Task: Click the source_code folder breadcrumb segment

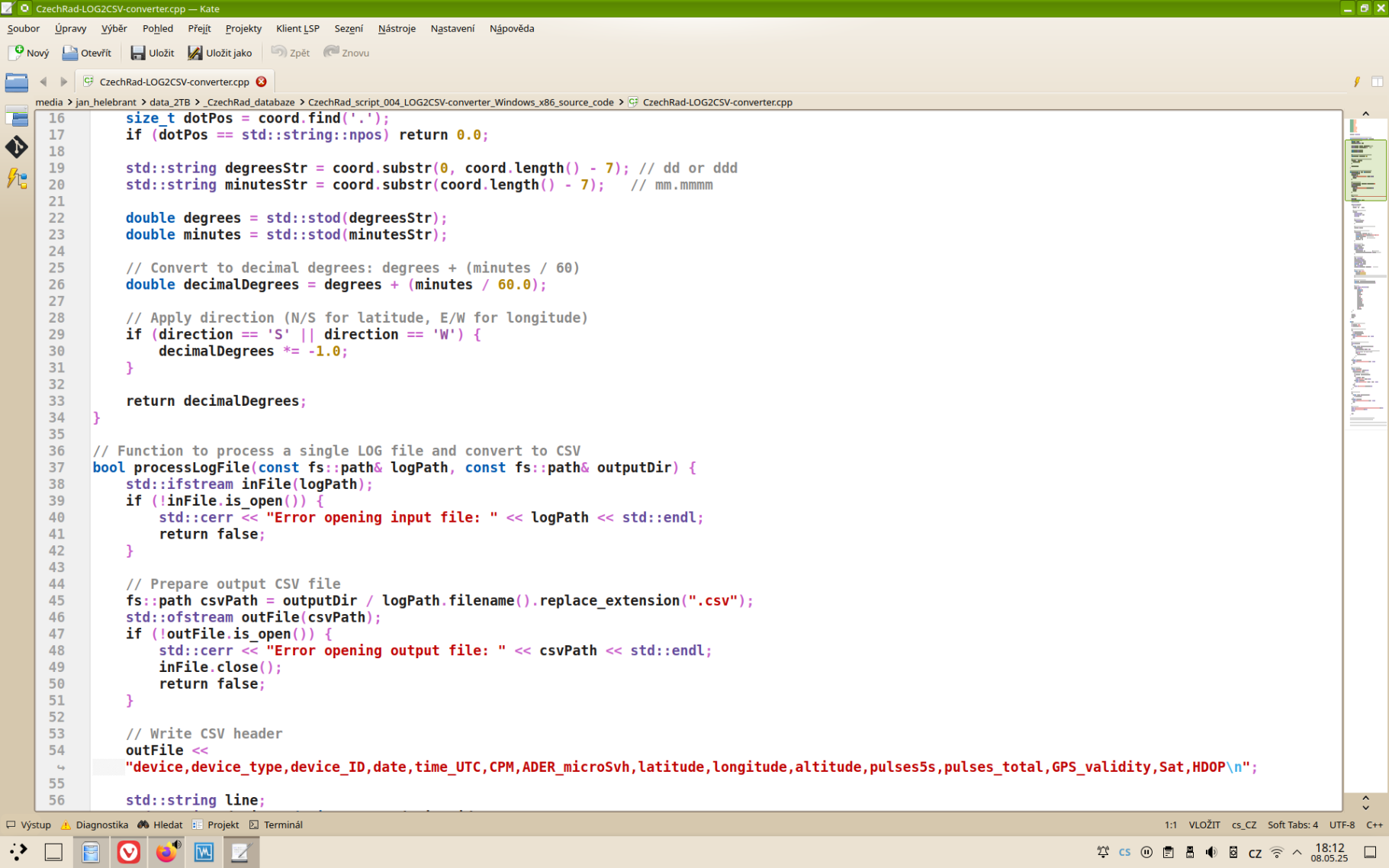Action: 461,102
